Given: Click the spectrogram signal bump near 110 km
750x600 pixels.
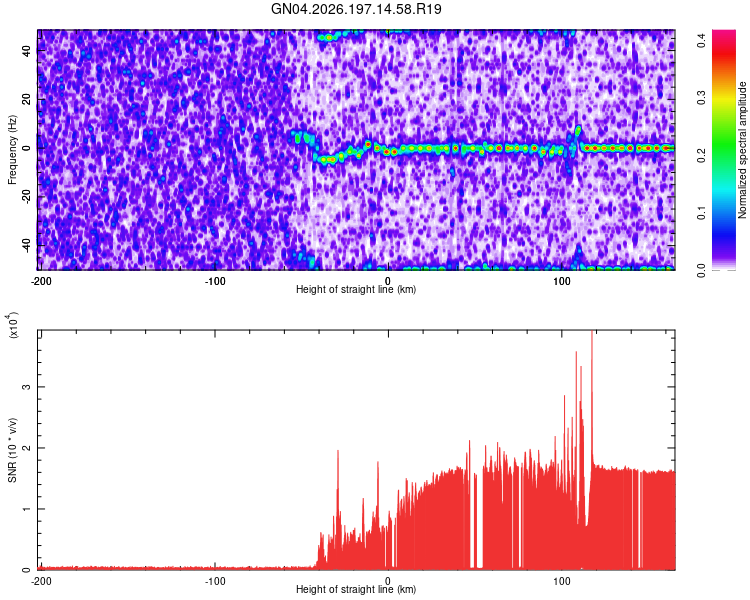Looking at the screenshot, I should point(578,135).
